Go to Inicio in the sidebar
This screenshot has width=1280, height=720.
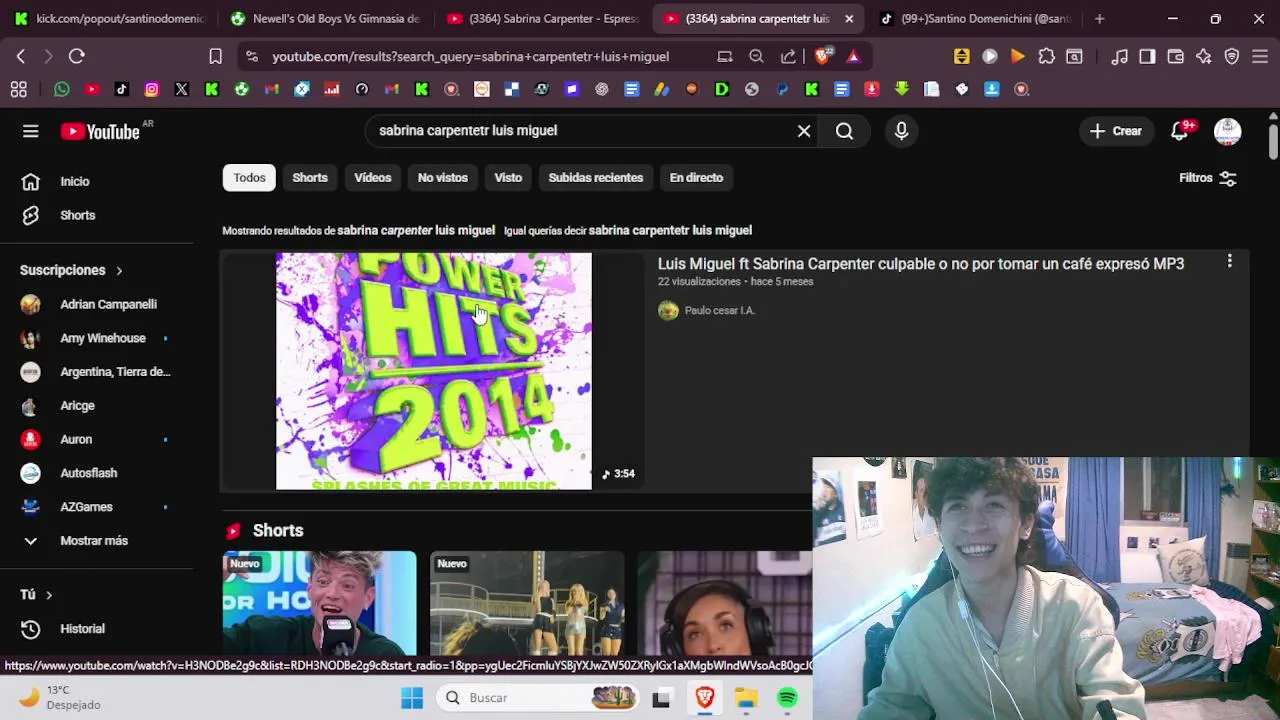tap(96, 181)
